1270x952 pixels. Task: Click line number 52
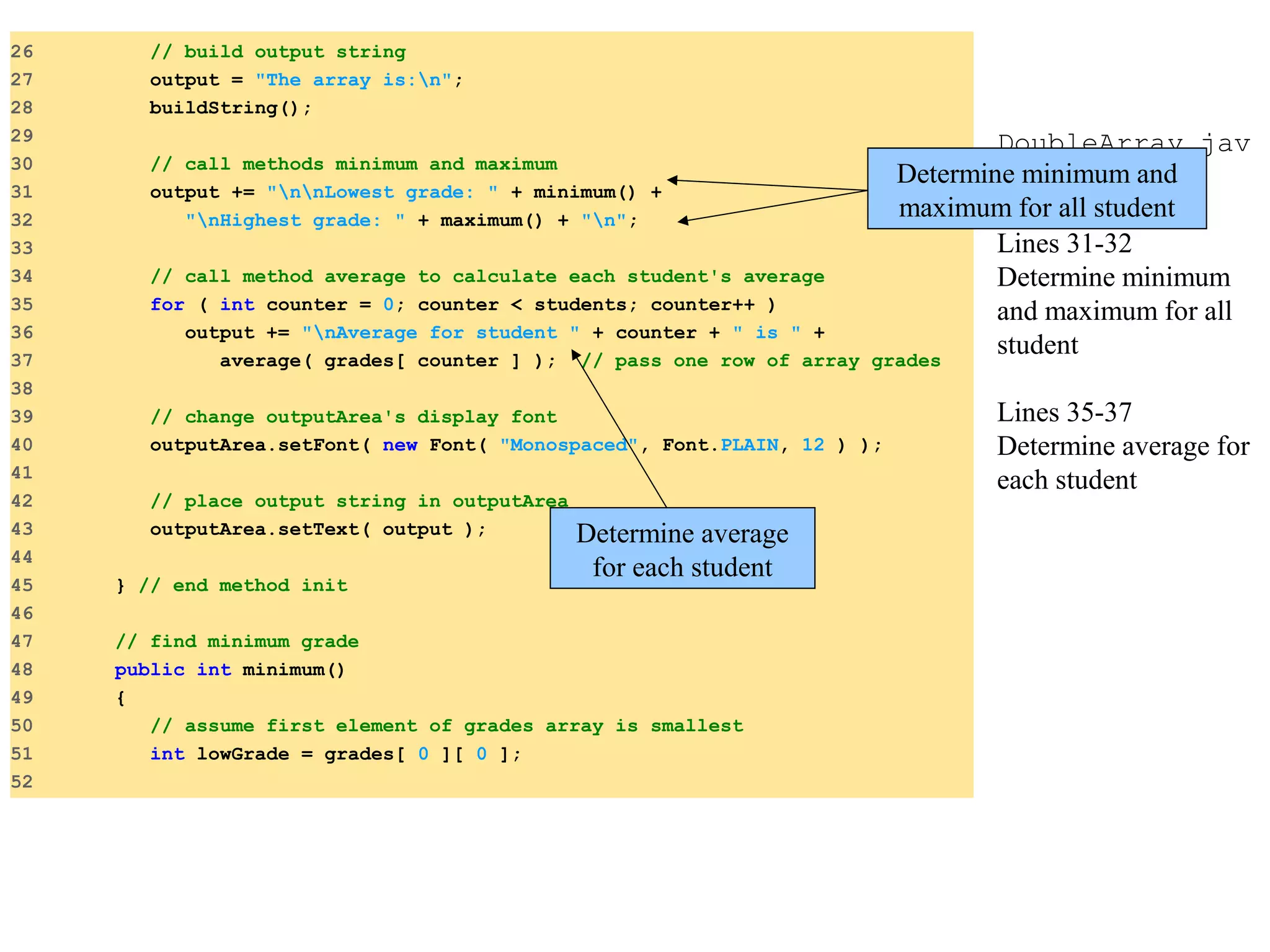click(22, 782)
